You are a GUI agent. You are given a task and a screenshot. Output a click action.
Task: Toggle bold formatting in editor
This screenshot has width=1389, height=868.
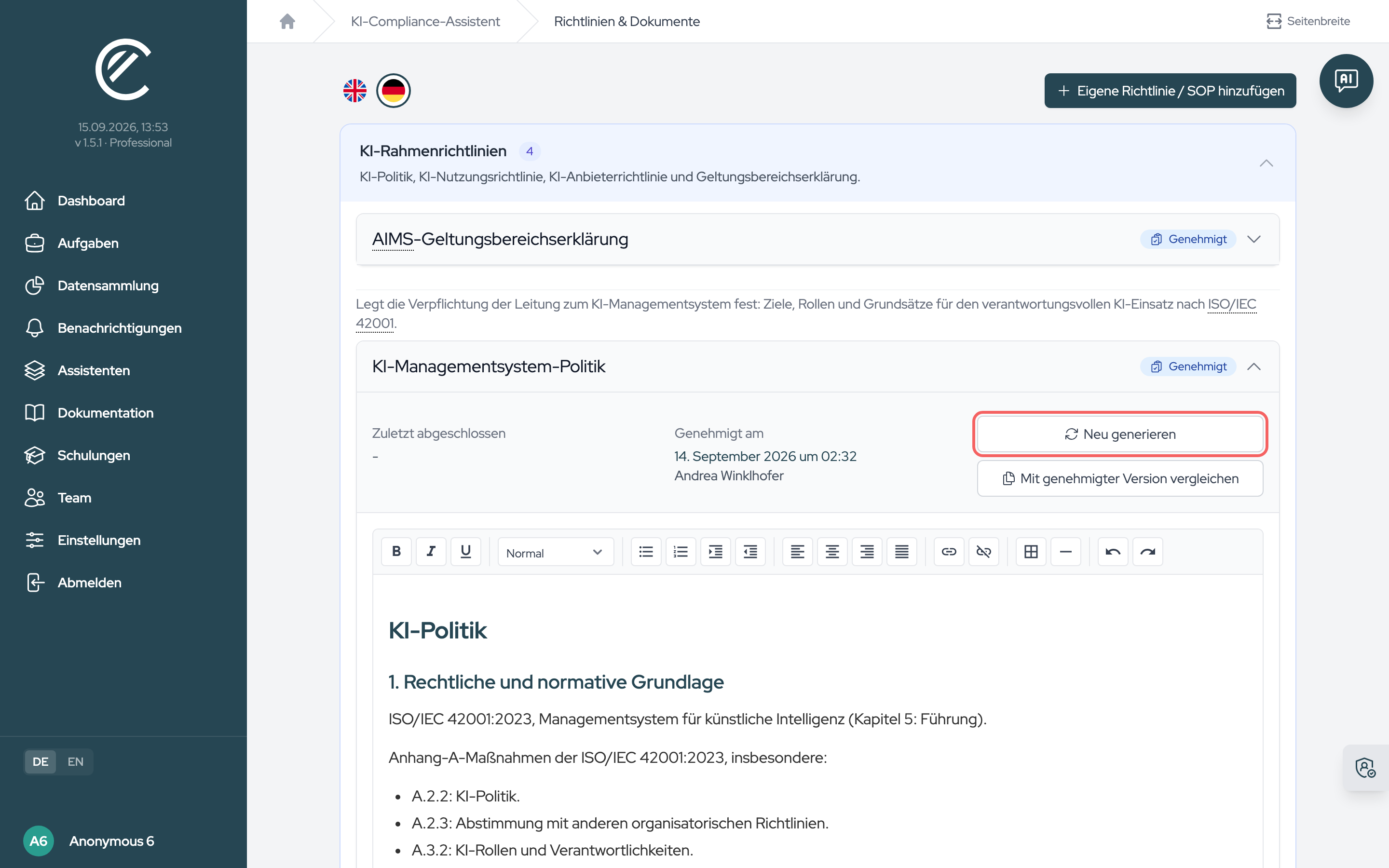(x=396, y=552)
